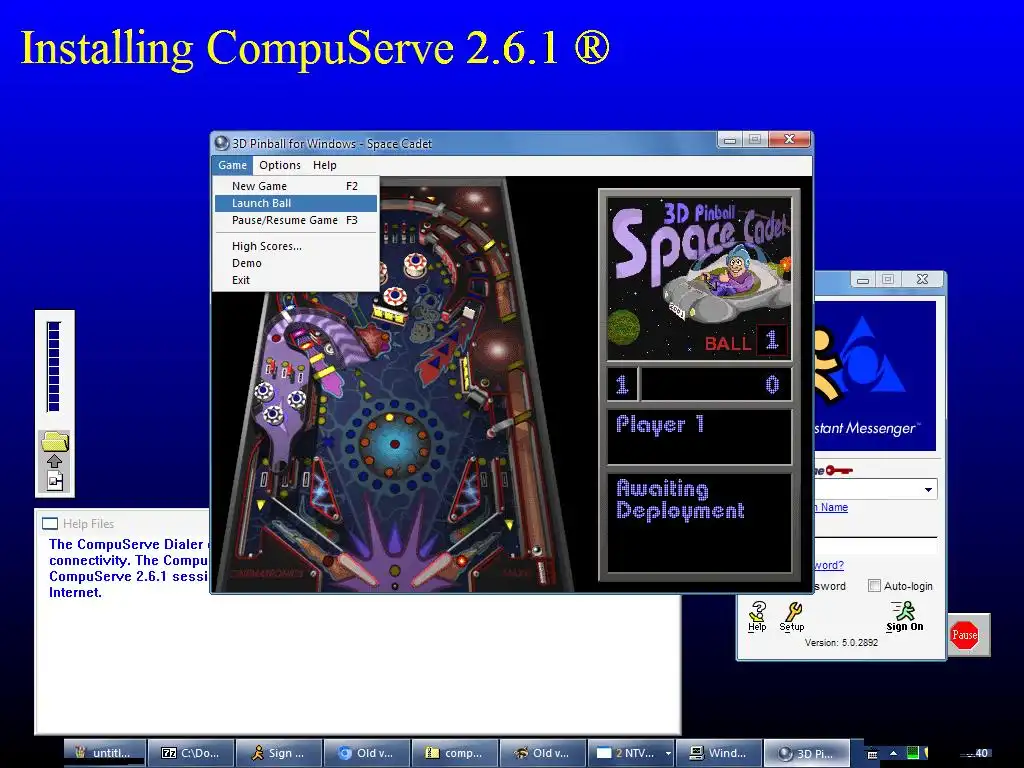Toggle the Auto-login checkbox

point(874,586)
